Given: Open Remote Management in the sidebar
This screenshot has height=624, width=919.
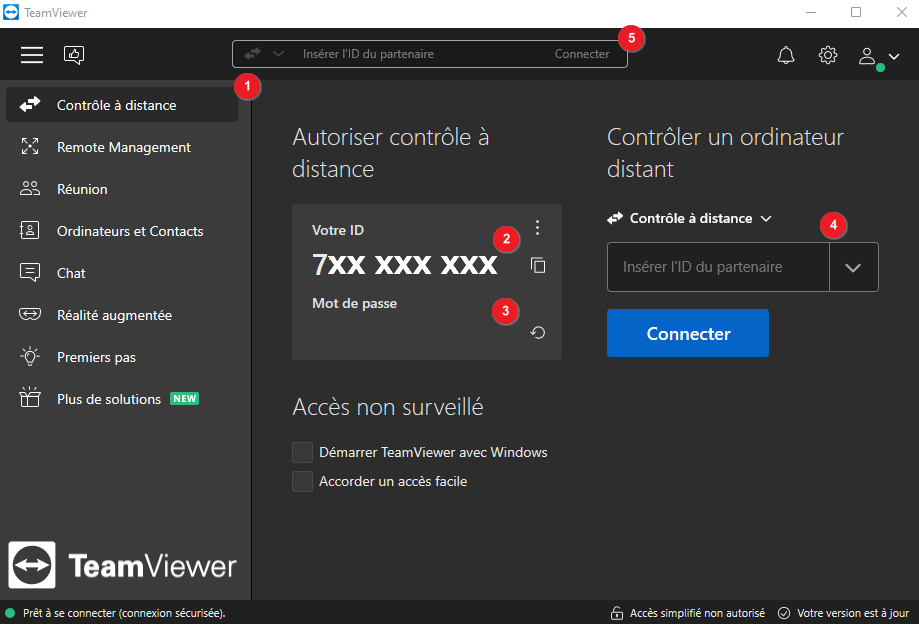Looking at the screenshot, I should coord(123,147).
